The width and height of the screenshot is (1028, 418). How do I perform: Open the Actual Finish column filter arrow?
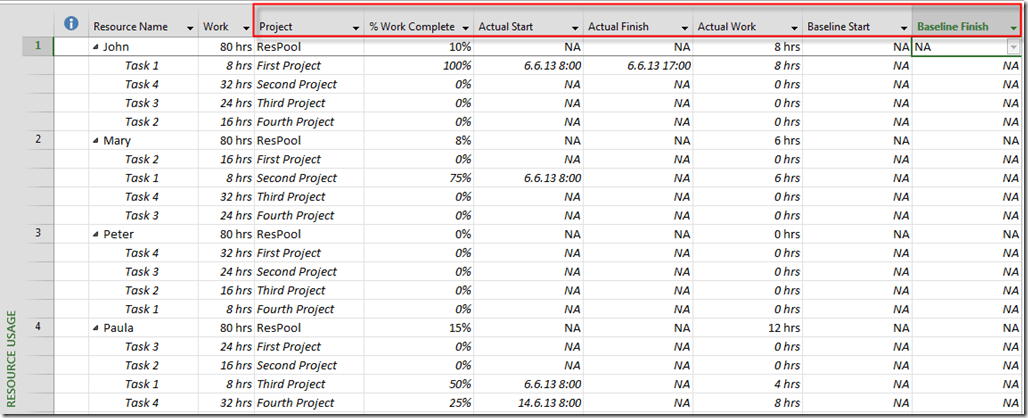point(685,27)
